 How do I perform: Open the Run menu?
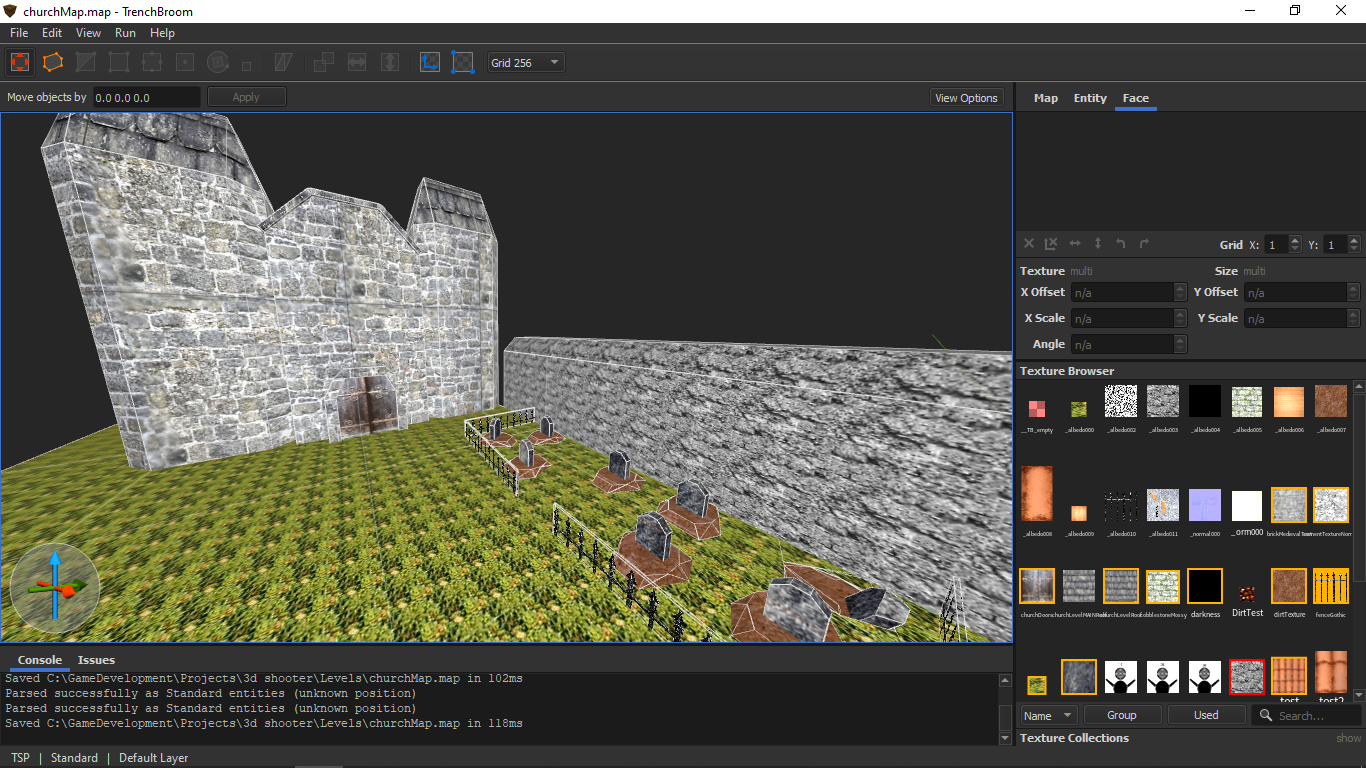pyautogui.click(x=125, y=33)
